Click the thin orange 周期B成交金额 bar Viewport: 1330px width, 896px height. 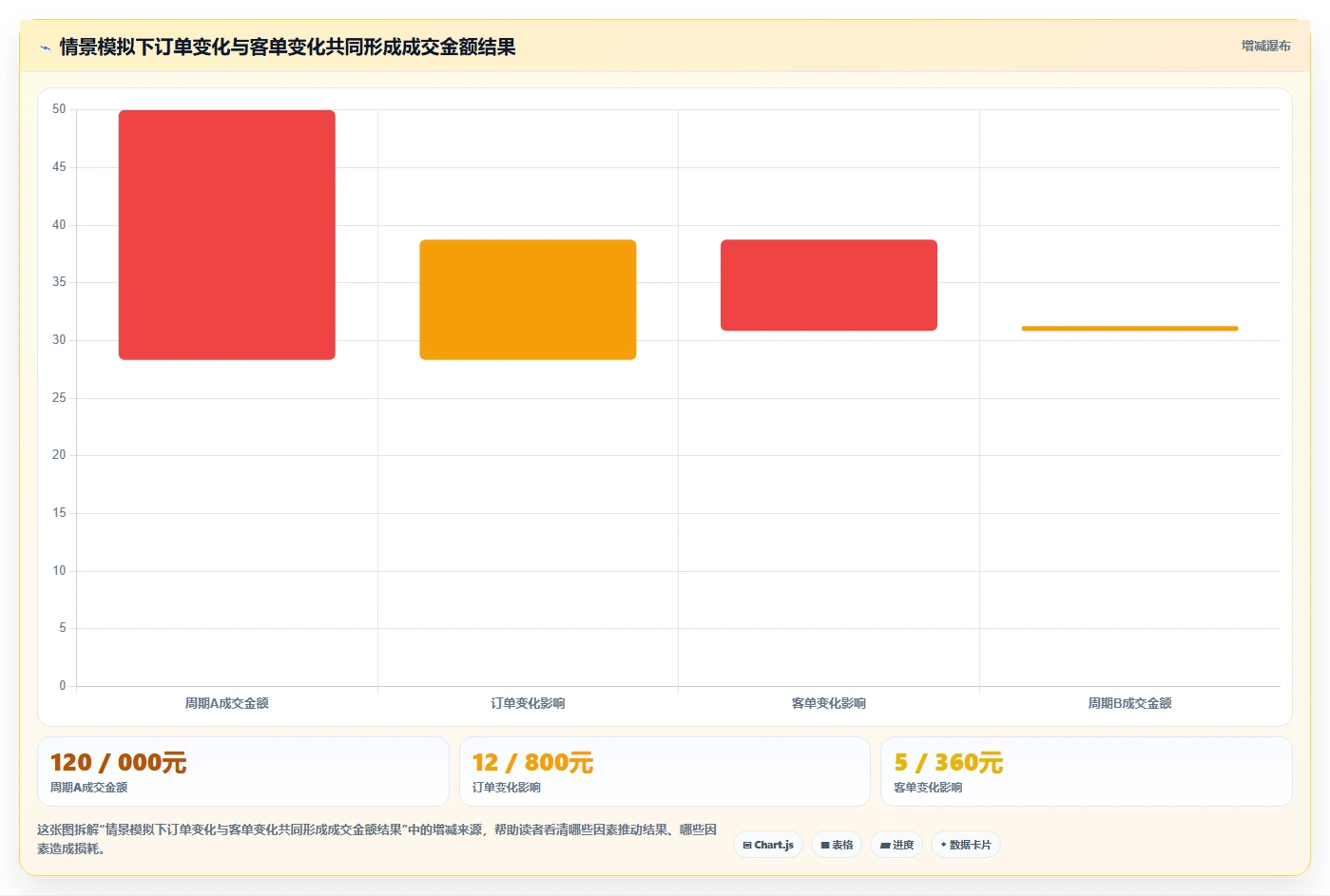click(x=1129, y=329)
